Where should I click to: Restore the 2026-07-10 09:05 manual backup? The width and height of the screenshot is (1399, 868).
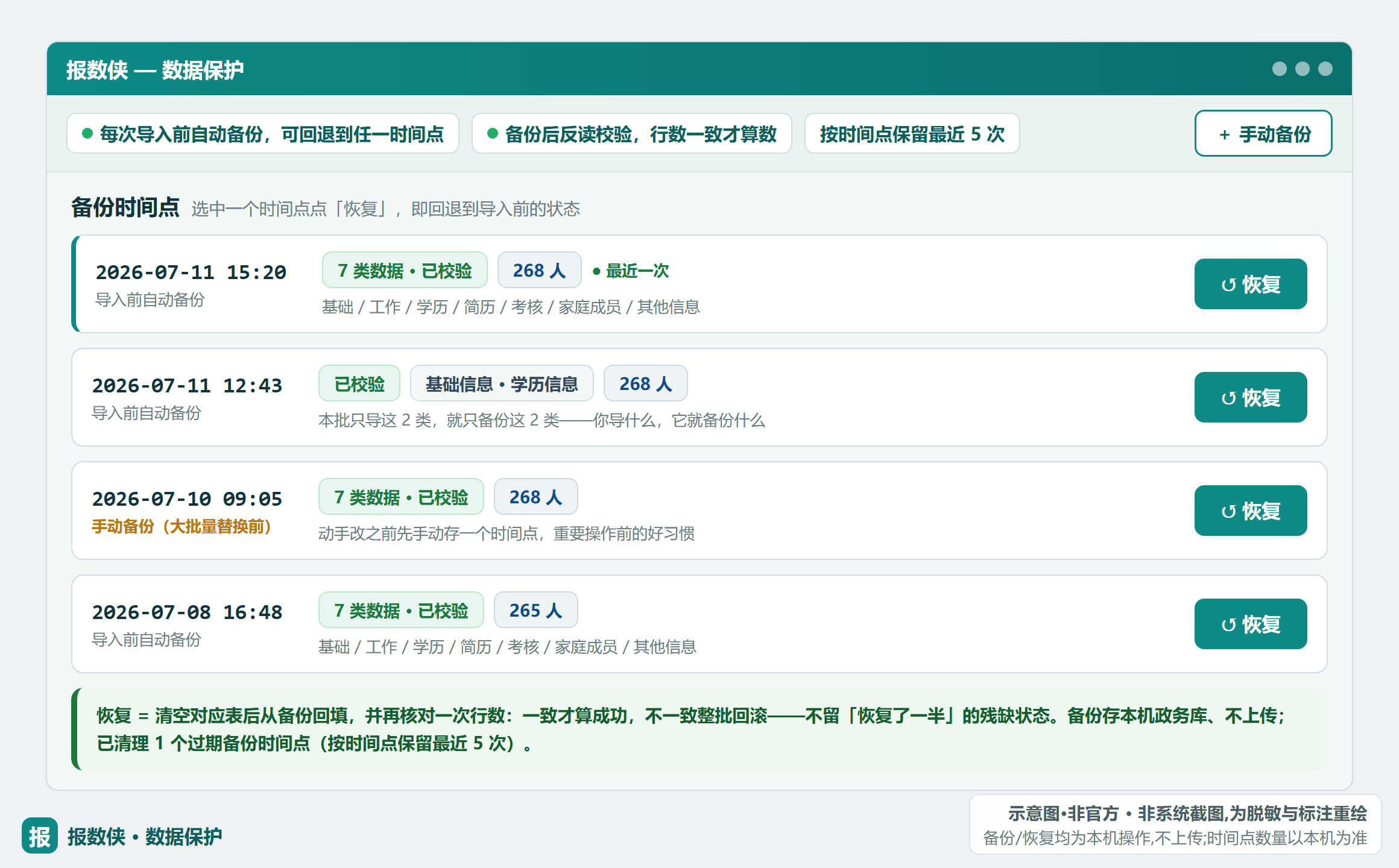coord(1251,511)
